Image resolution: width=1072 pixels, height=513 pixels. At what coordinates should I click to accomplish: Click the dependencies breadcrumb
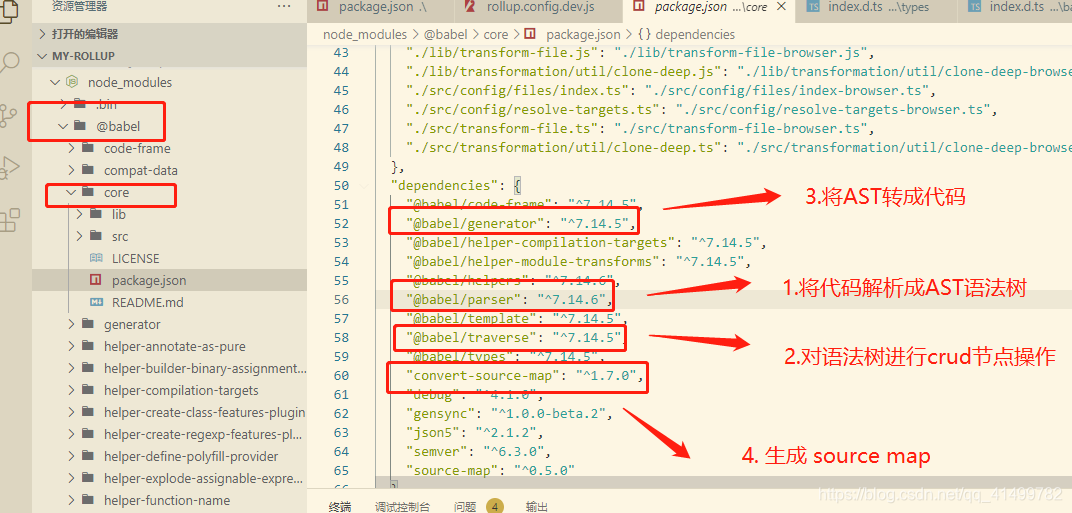[695, 34]
